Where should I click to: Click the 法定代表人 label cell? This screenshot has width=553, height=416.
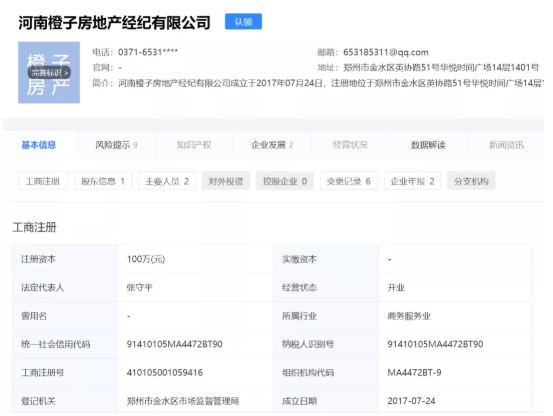pos(65,288)
